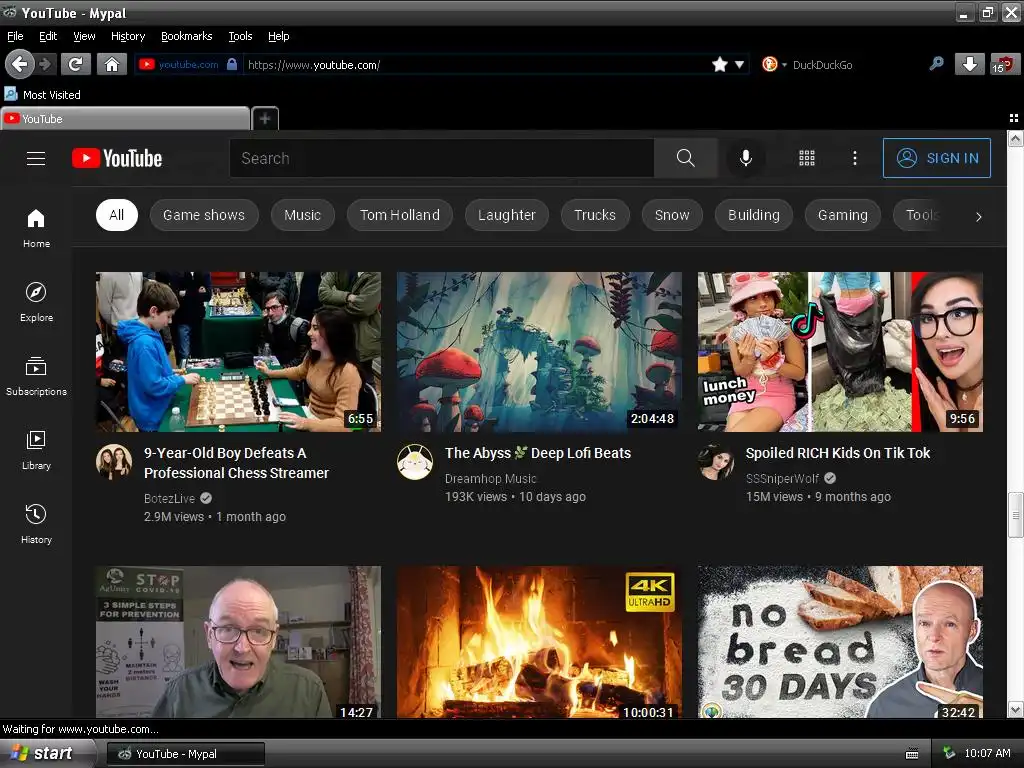
Task: Open the Most Visited bookmarks folder
Action: coord(43,95)
